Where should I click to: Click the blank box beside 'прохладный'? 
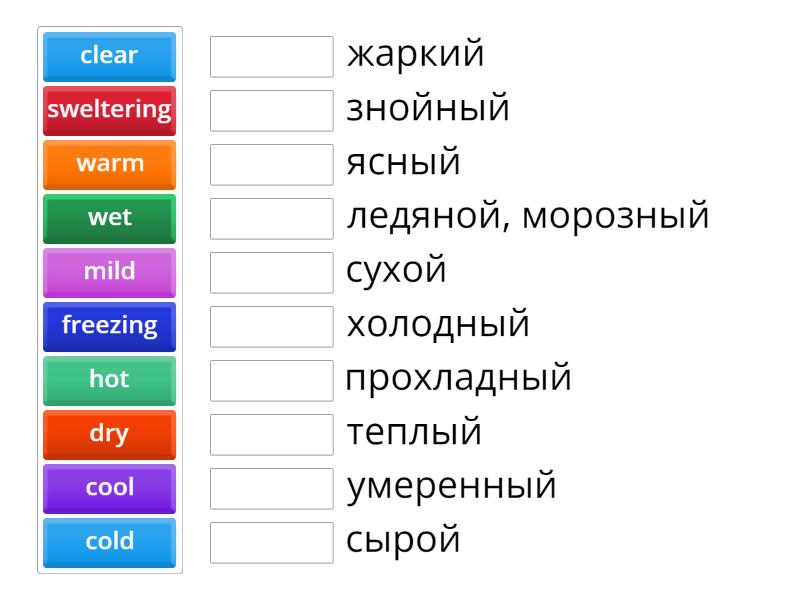click(271, 379)
